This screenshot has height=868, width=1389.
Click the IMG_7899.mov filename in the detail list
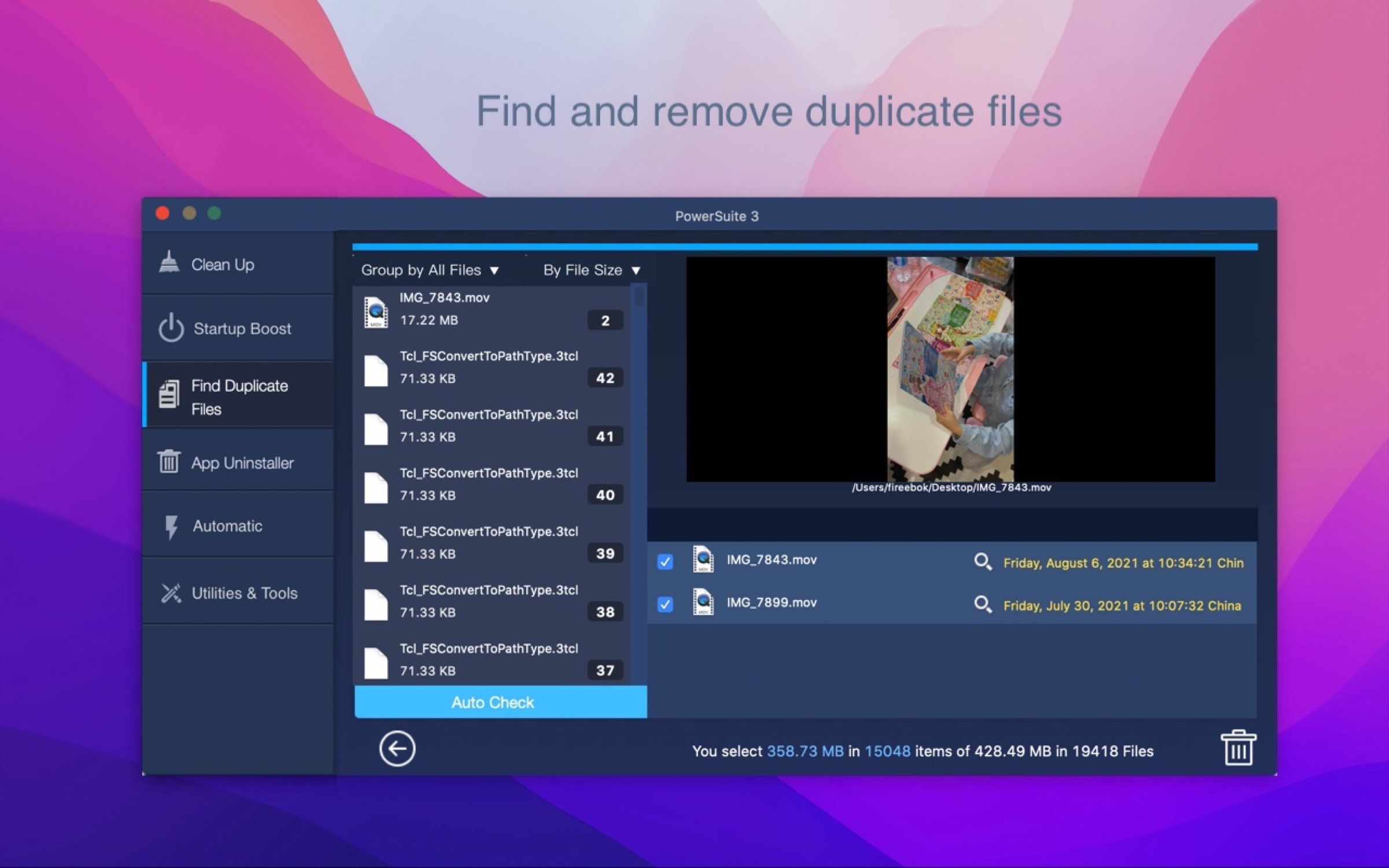(x=771, y=602)
